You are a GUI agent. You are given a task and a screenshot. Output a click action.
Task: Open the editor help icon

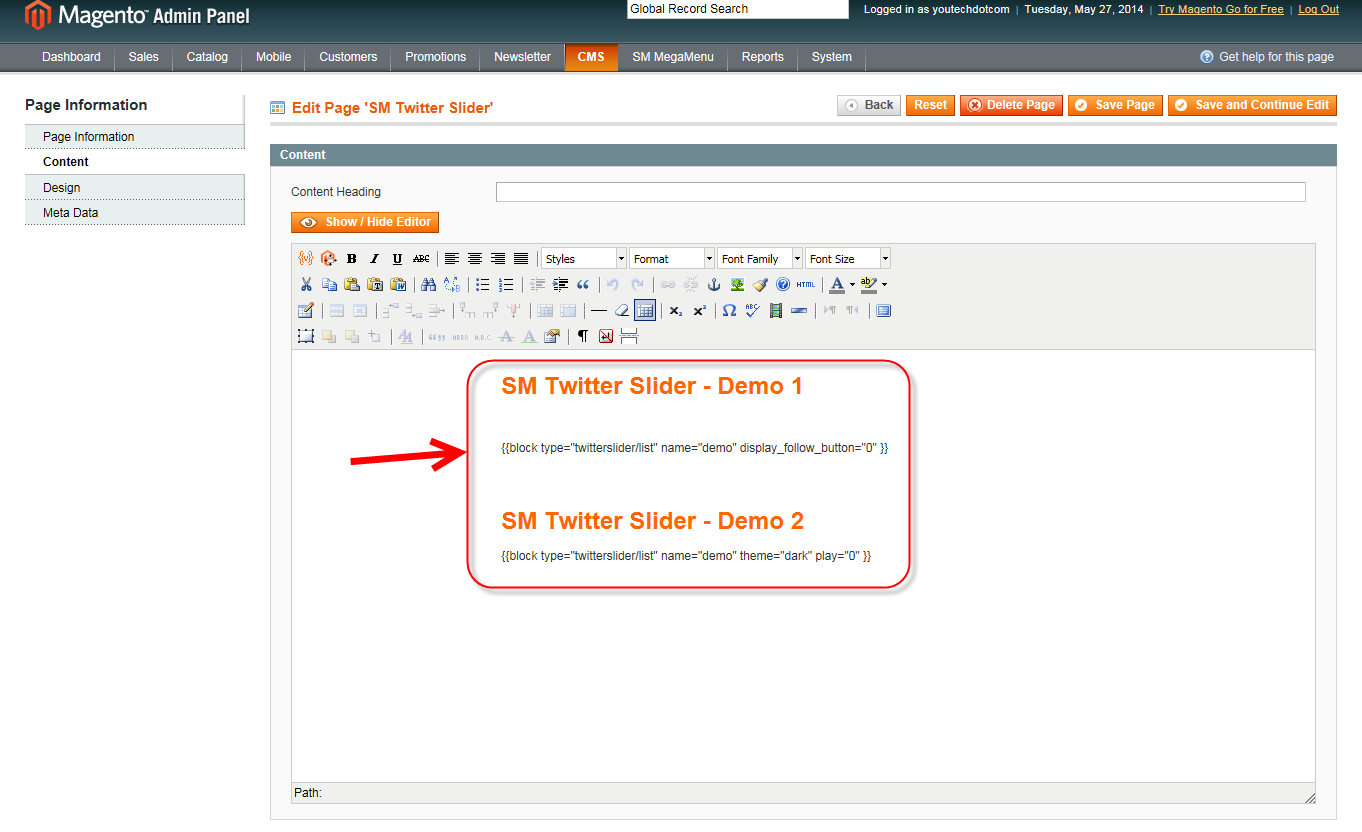pyautogui.click(x=783, y=284)
